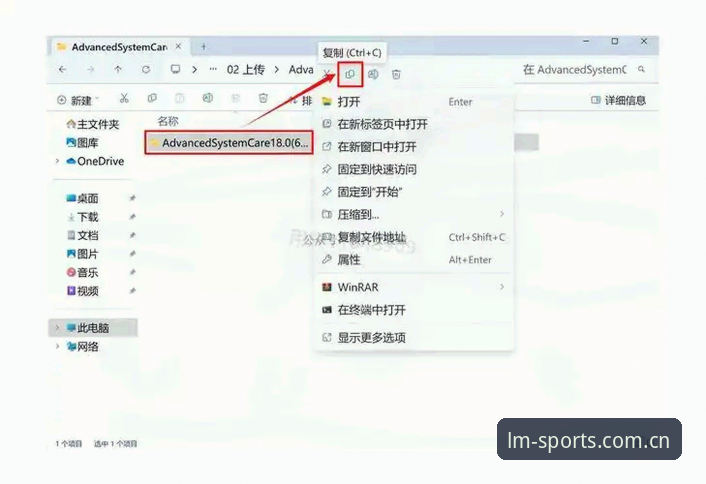Choose 复制文件地址 menu entry

click(x=413, y=237)
